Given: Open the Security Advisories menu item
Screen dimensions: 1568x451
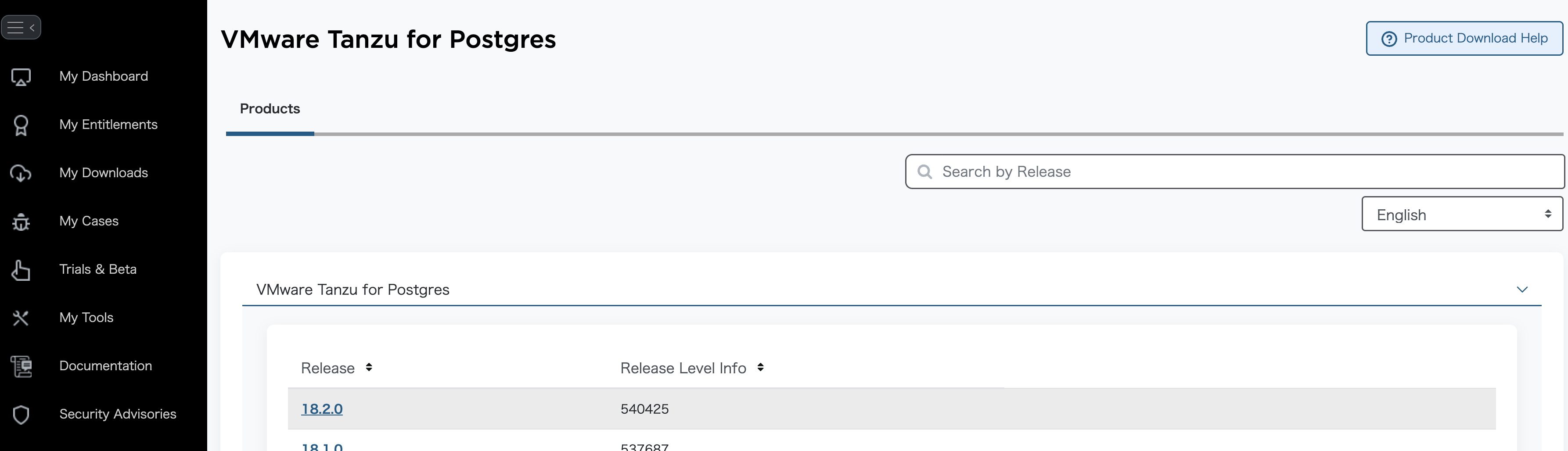Looking at the screenshot, I should pyautogui.click(x=118, y=415).
